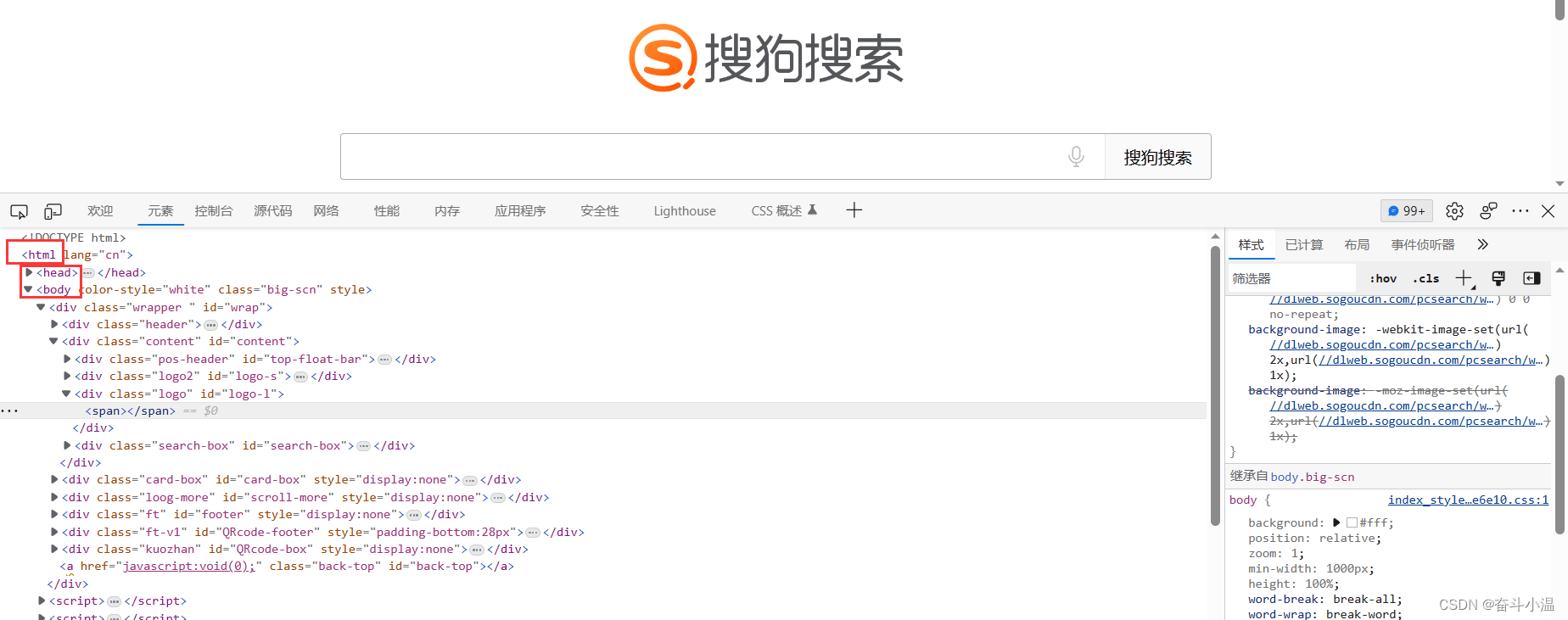Open DevTools settings gear

tap(1454, 211)
